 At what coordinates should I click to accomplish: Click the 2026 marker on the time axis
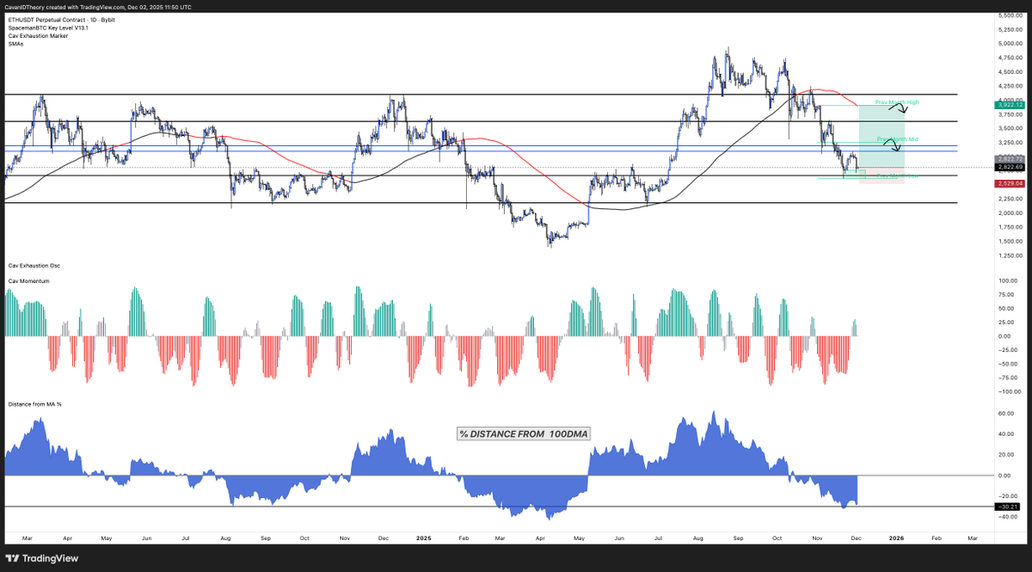(x=897, y=537)
